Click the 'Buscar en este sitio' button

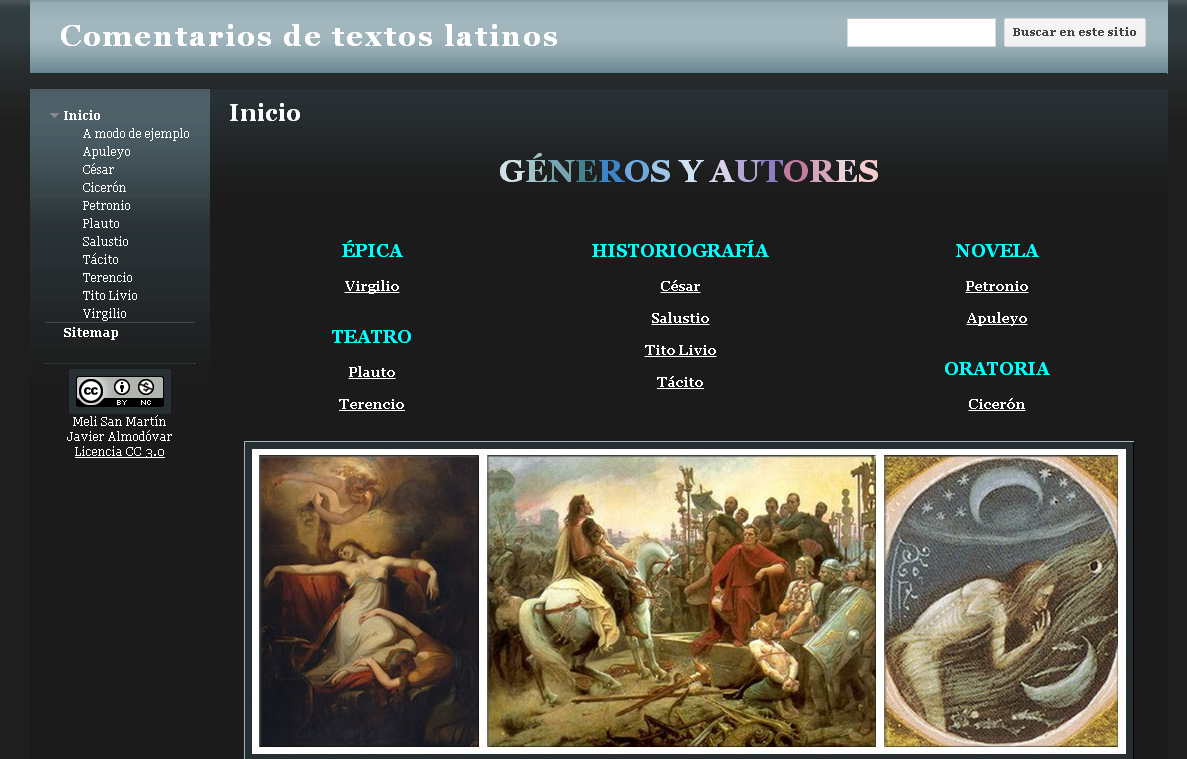(x=1074, y=33)
